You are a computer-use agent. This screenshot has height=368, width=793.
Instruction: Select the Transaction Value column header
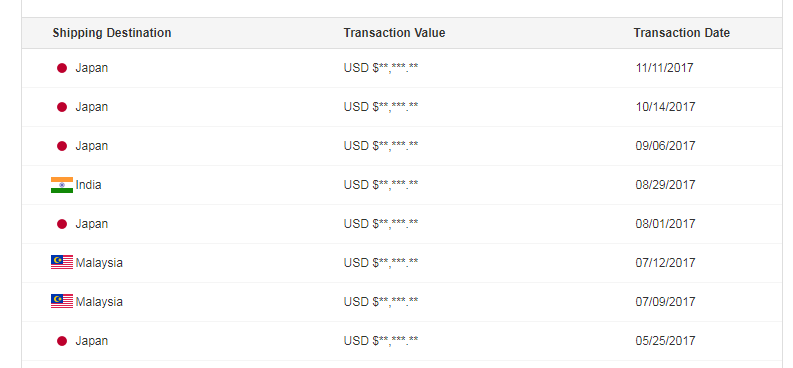394,33
